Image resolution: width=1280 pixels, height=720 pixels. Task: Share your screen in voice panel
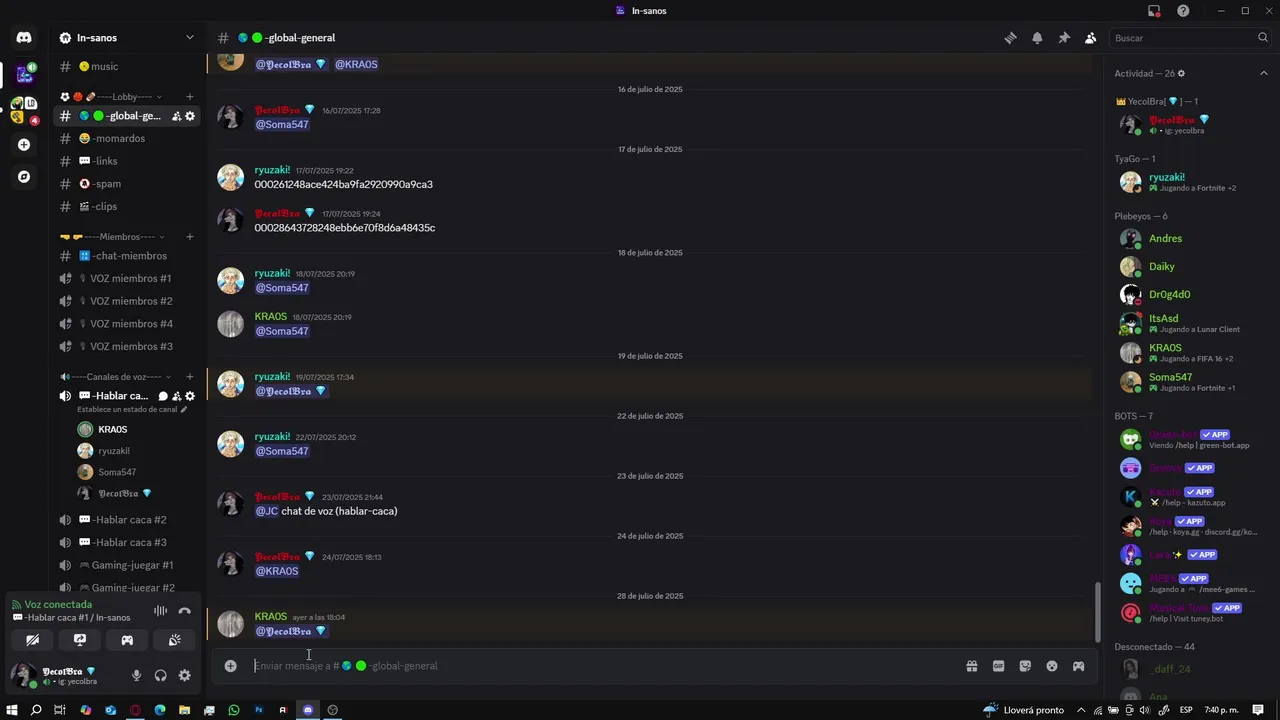[80, 640]
